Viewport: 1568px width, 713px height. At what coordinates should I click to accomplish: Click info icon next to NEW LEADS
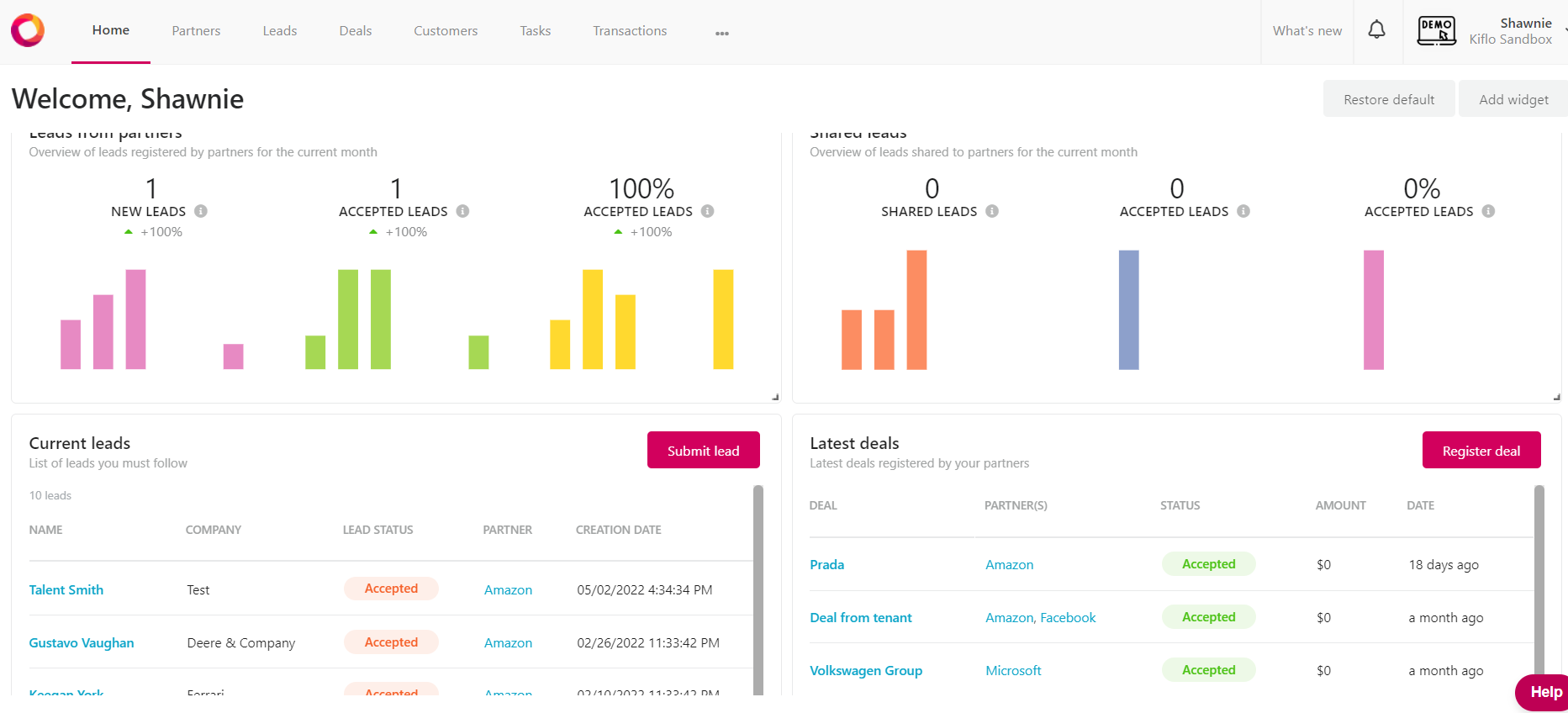coord(201,211)
